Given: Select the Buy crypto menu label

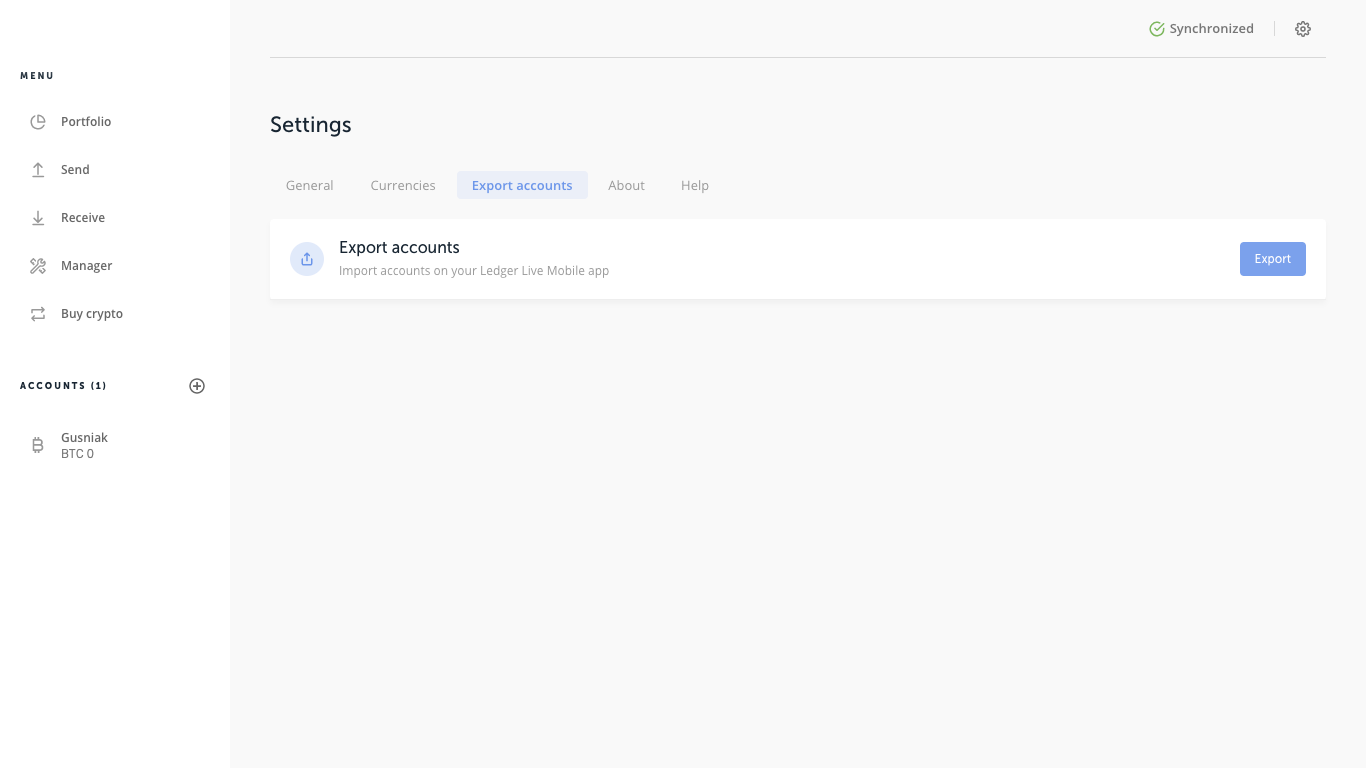Looking at the screenshot, I should [92, 314].
